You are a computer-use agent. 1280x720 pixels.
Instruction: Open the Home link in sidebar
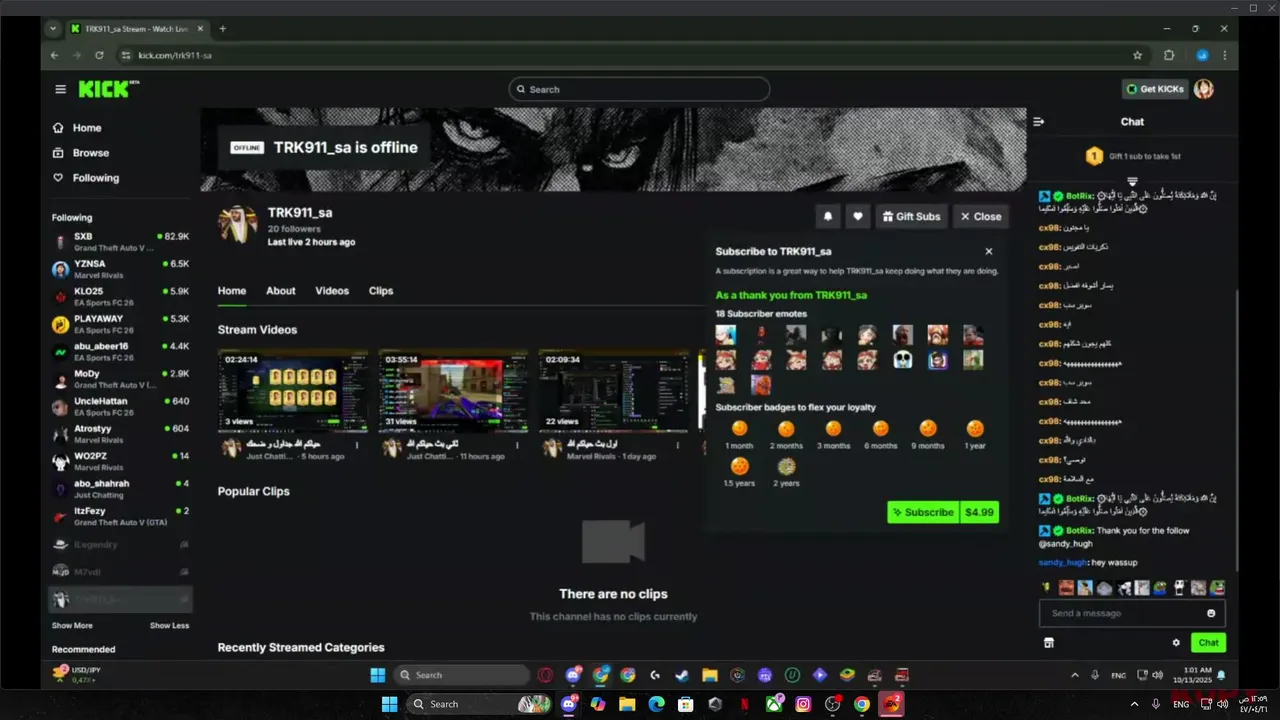78,128
